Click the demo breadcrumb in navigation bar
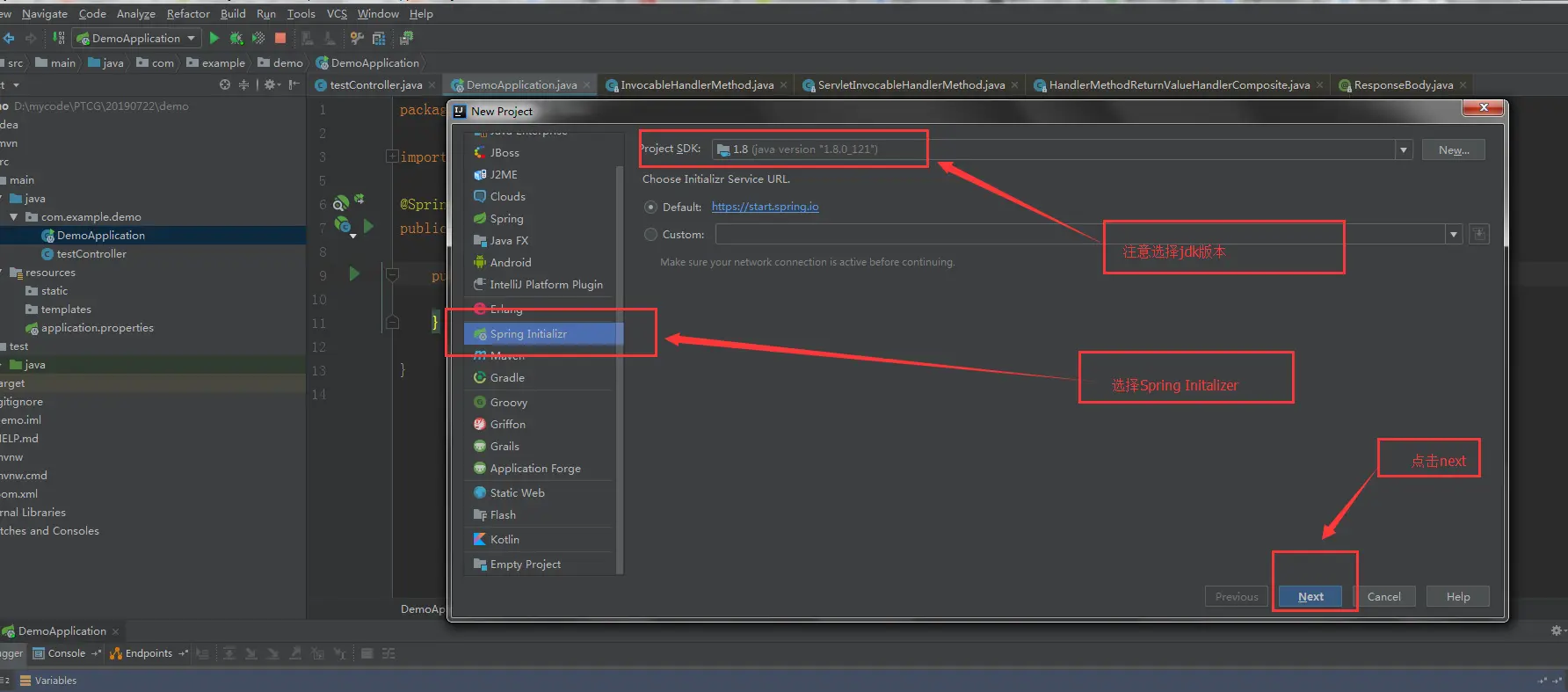The width and height of the screenshot is (1568, 692). (280, 62)
